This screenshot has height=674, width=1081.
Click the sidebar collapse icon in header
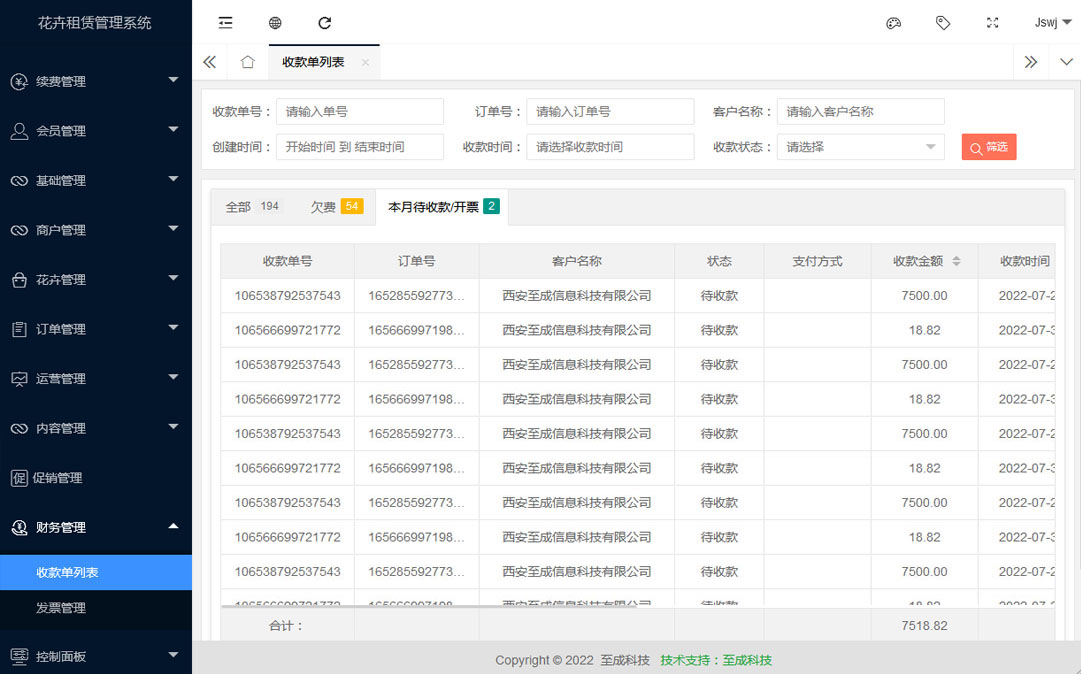click(x=225, y=23)
